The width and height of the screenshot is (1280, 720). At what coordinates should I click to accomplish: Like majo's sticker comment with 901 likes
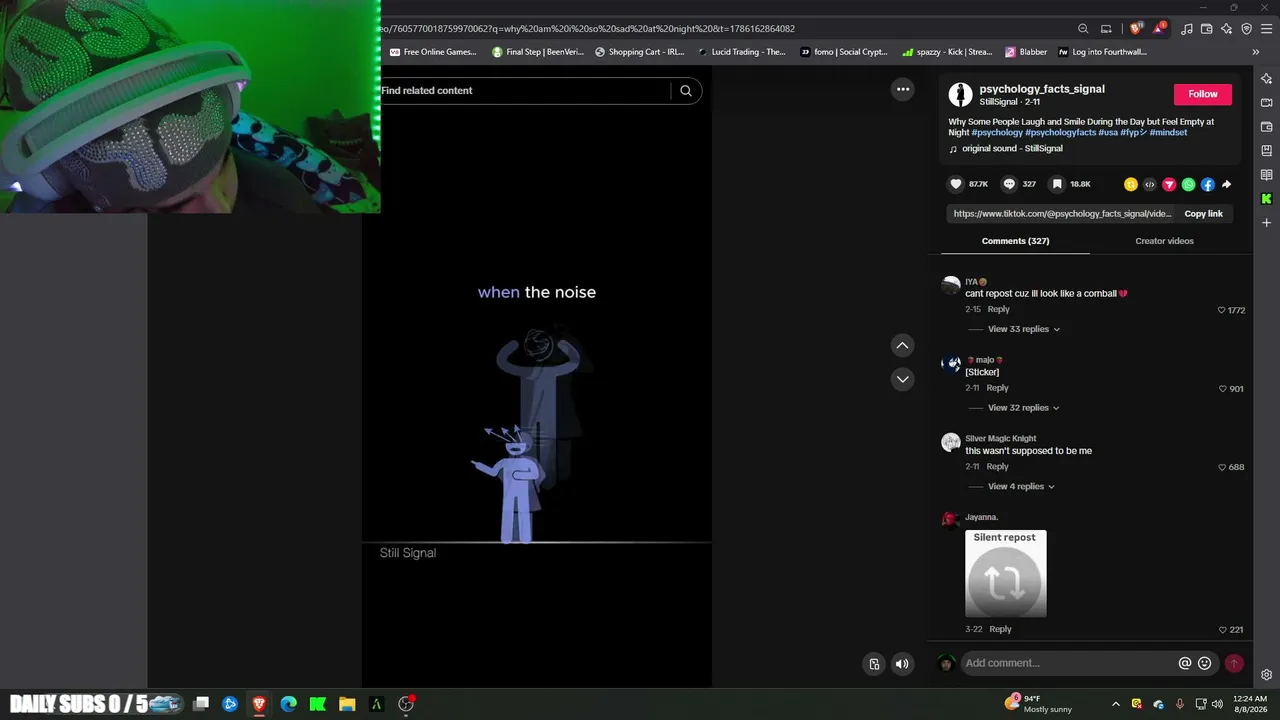point(1222,389)
